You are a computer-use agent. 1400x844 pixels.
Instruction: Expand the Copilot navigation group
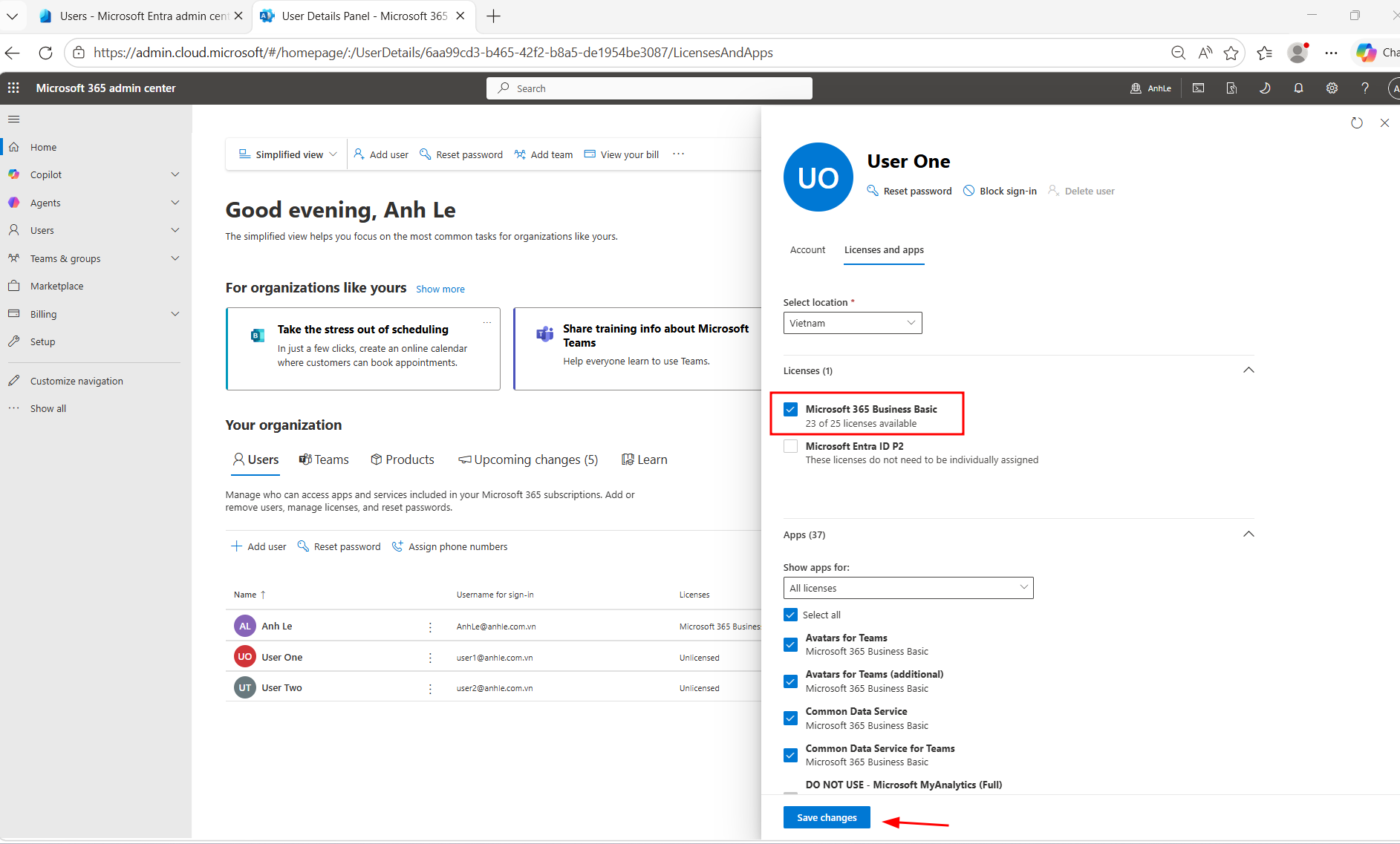coord(175,174)
